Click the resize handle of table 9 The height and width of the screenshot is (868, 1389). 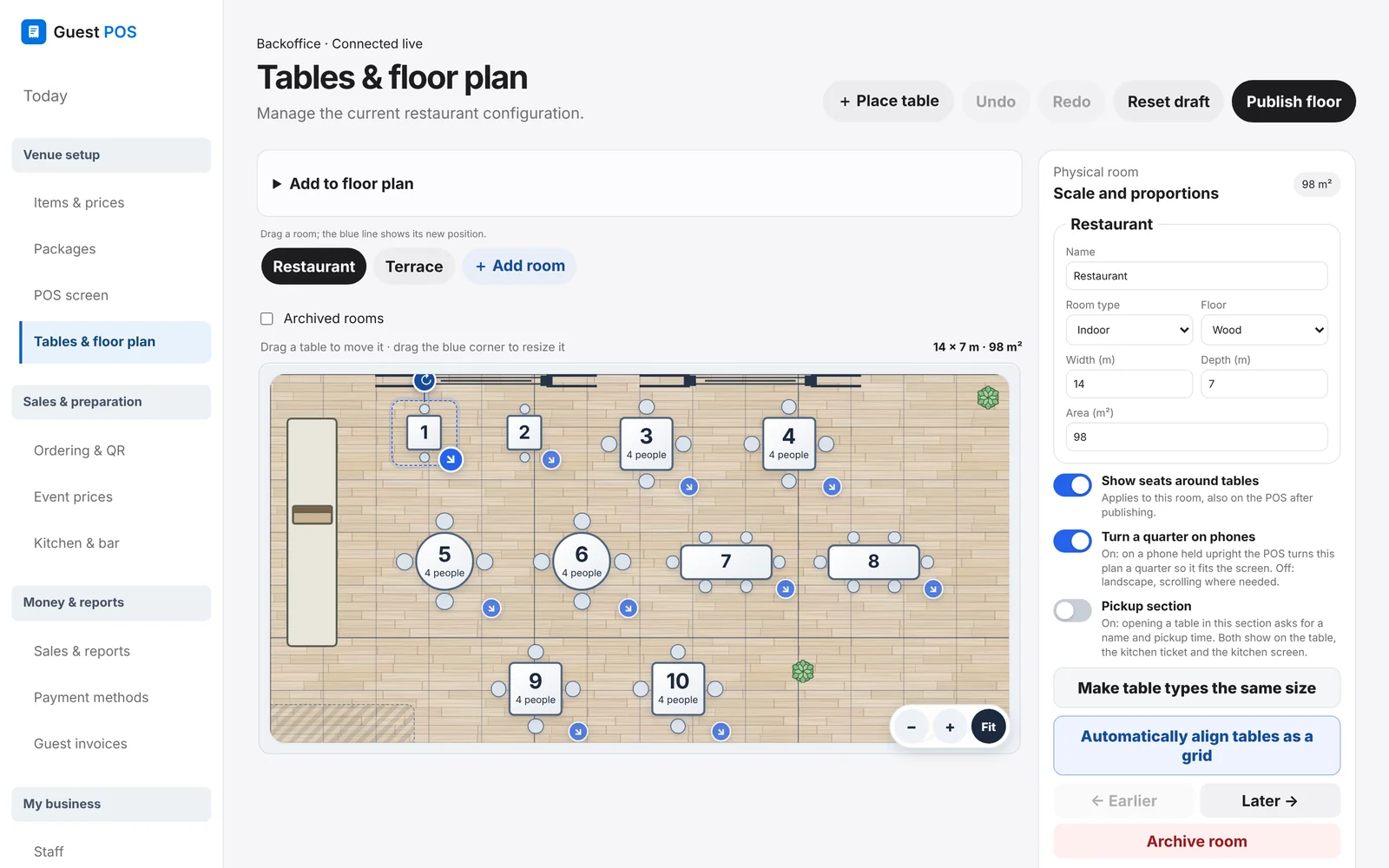(x=578, y=732)
